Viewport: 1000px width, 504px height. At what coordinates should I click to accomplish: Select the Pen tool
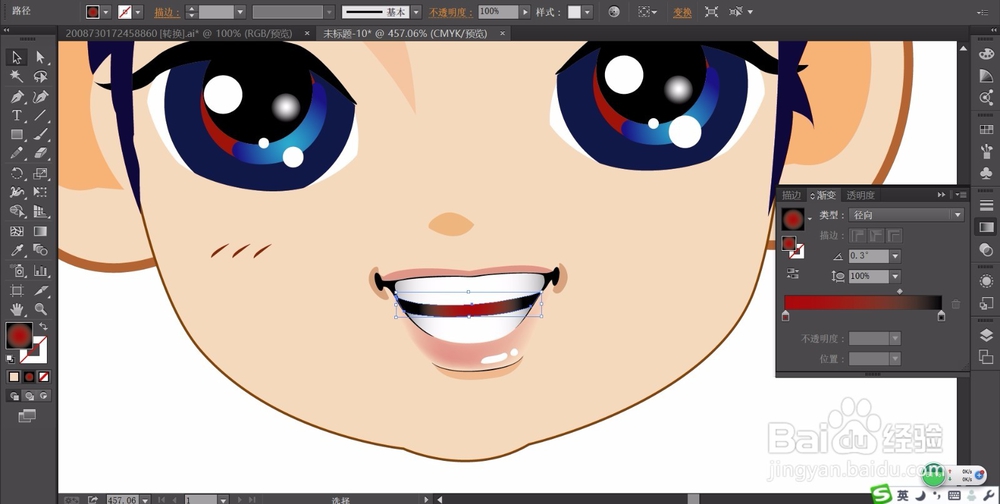pos(17,96)
